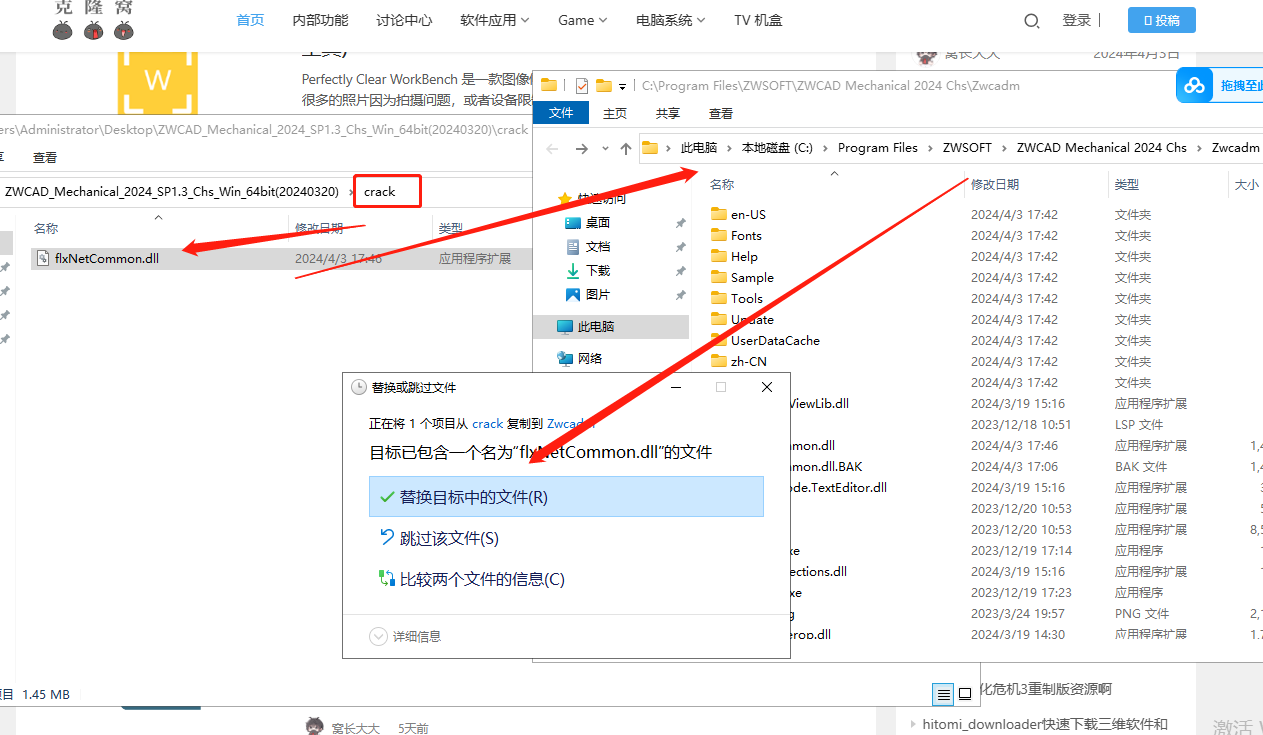Click the Fonts folder icon
The image size is (1263, 735).
point(718,235)
